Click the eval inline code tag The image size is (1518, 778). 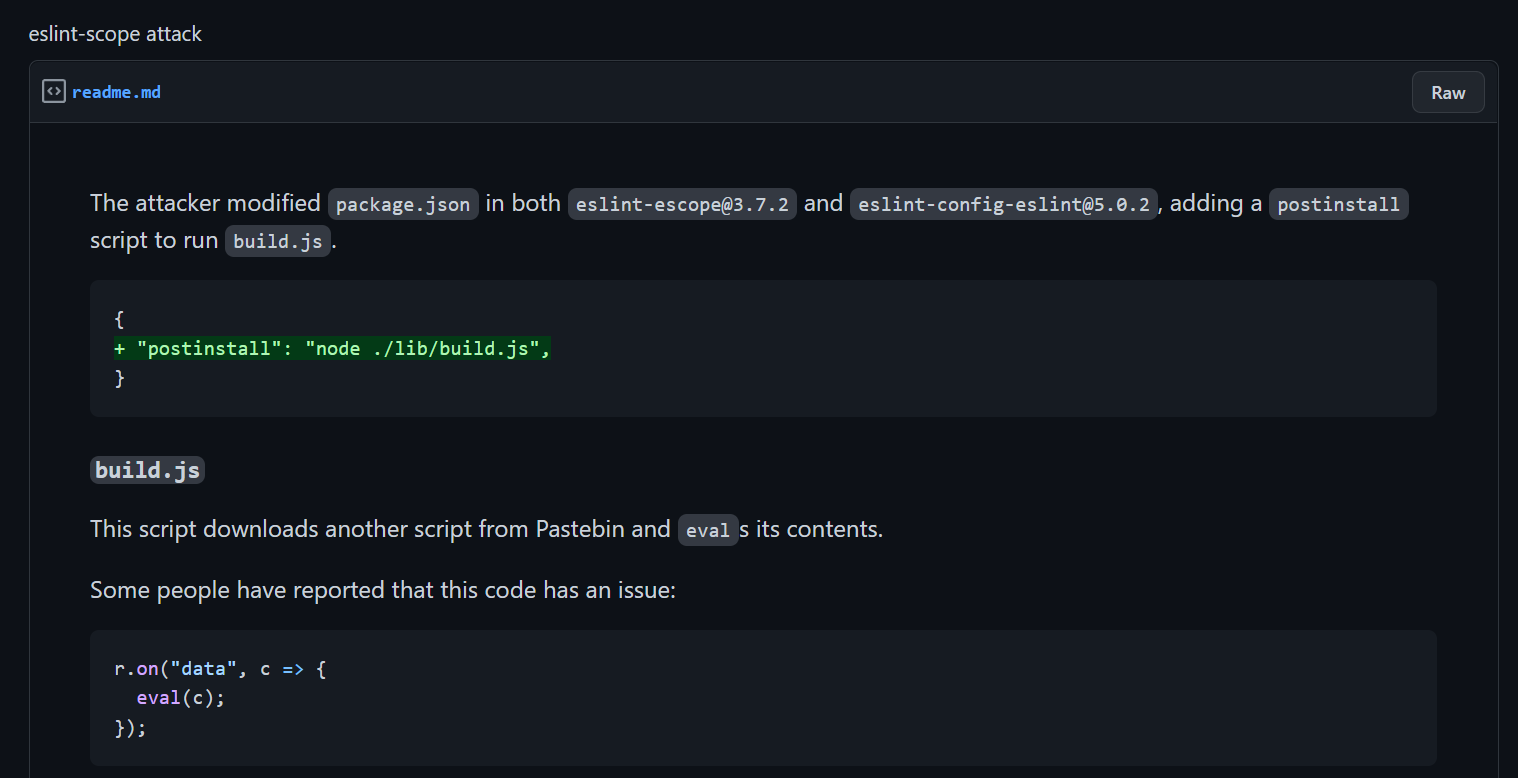708,530
